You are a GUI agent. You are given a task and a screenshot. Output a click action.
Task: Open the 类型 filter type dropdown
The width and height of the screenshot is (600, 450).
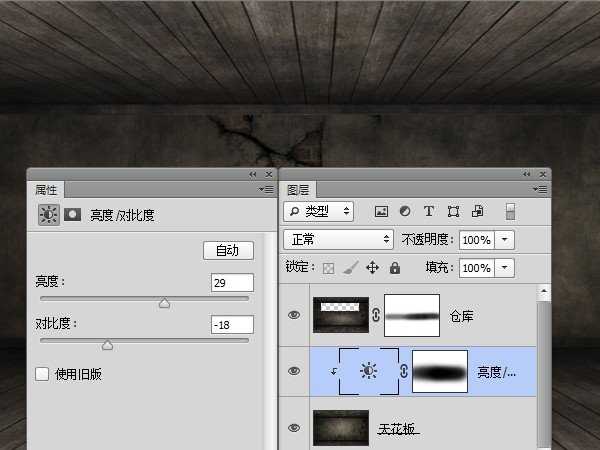click(318, 211)
